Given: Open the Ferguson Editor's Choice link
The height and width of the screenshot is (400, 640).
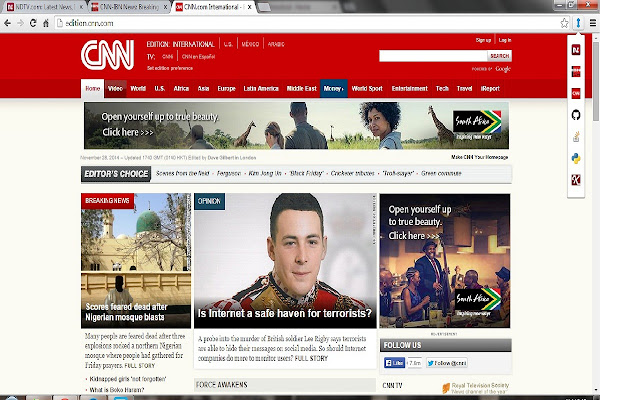Looking at the screenshot, I should click(229, 173).
